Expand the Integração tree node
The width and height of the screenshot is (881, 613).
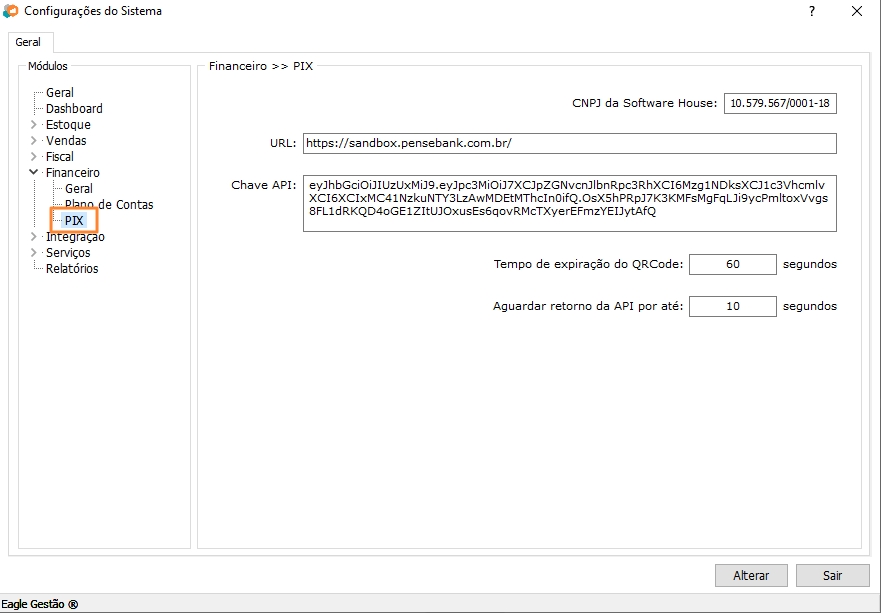pyautogui.click(x=34, y=237)
